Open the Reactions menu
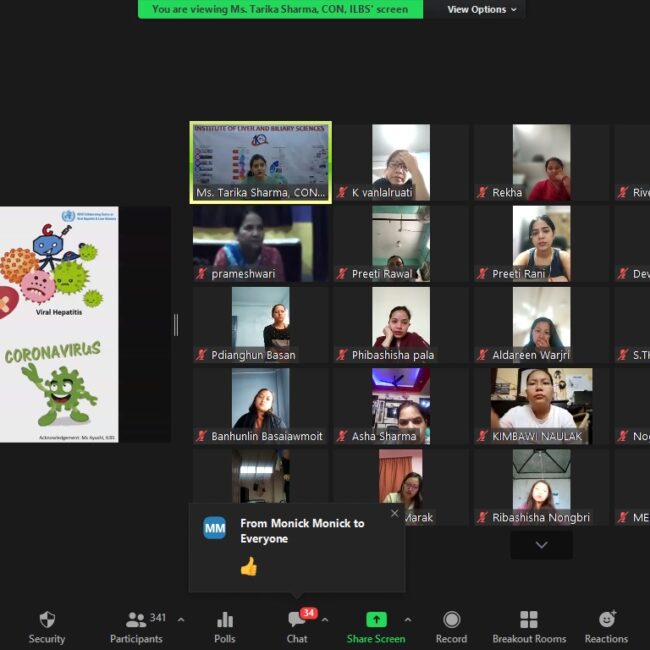 (x=606, y=620)
